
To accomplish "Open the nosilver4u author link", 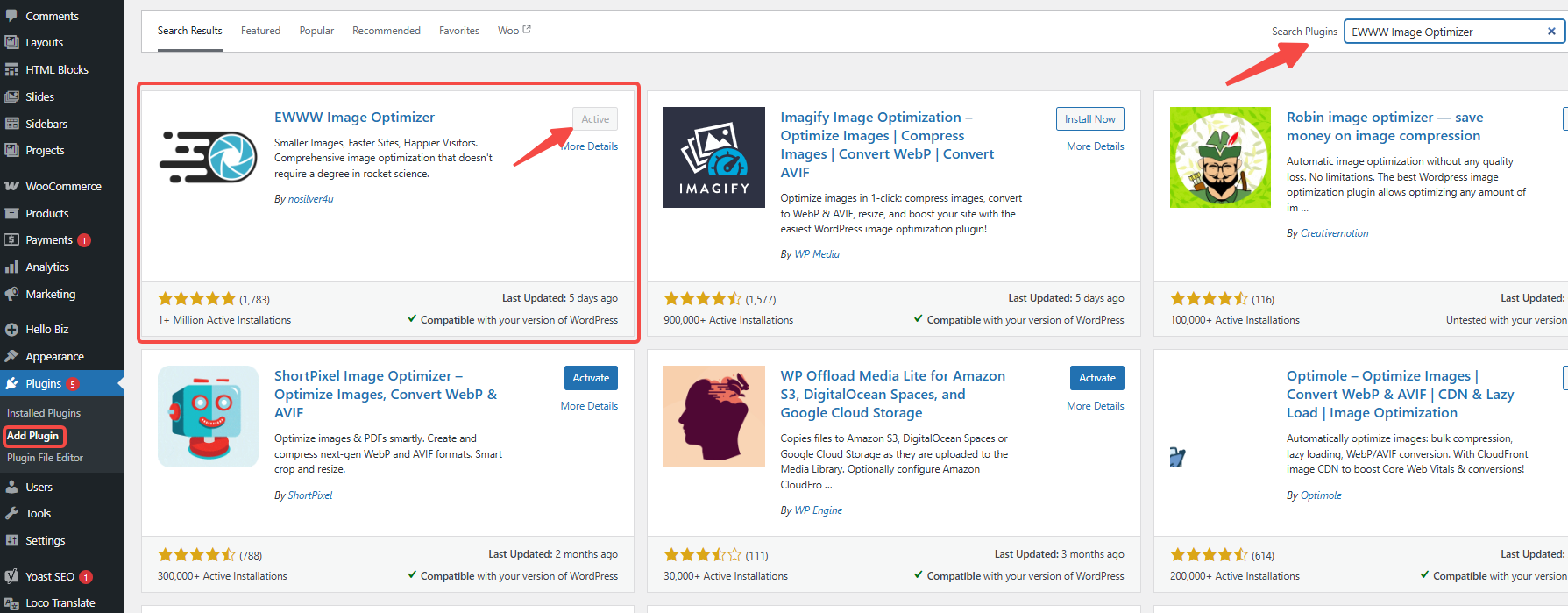I will 310,199.
